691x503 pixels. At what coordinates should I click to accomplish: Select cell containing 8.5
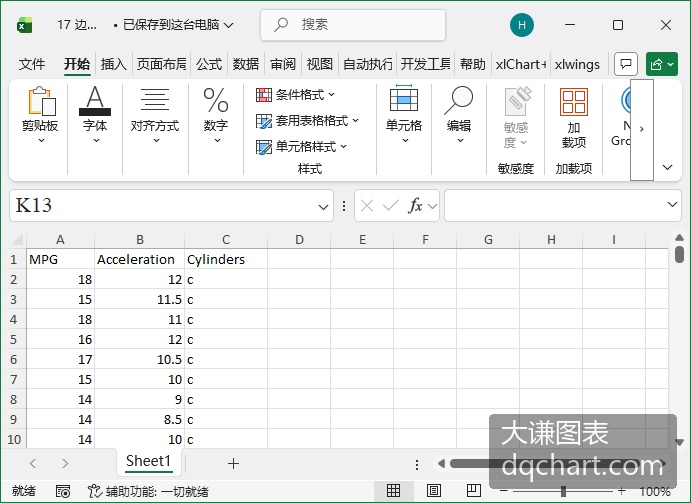click(x=139, y=419)
